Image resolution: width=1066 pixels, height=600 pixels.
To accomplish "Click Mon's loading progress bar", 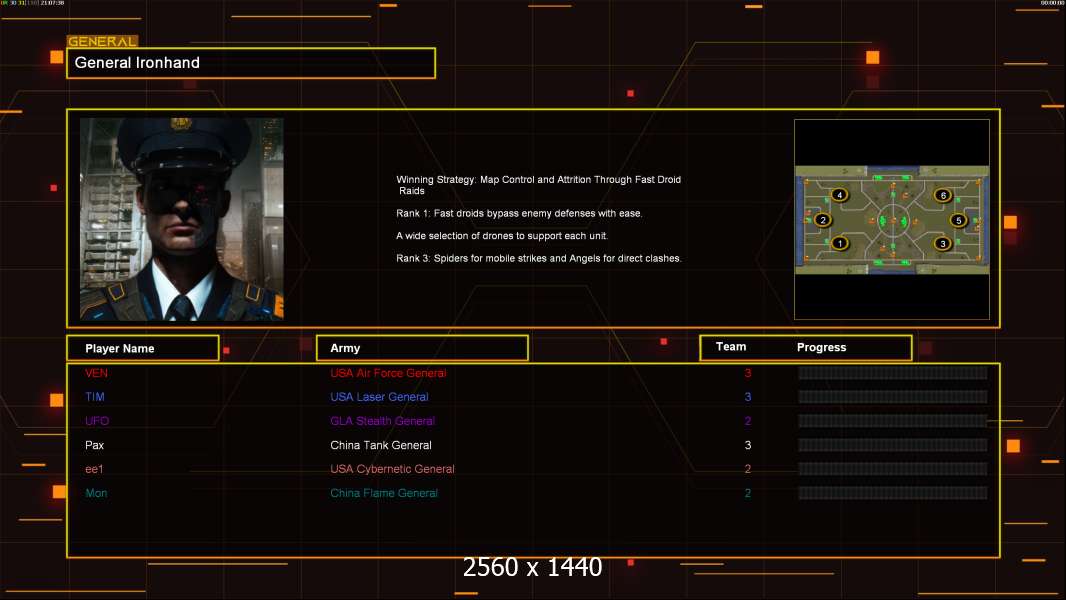I will 893,493.
